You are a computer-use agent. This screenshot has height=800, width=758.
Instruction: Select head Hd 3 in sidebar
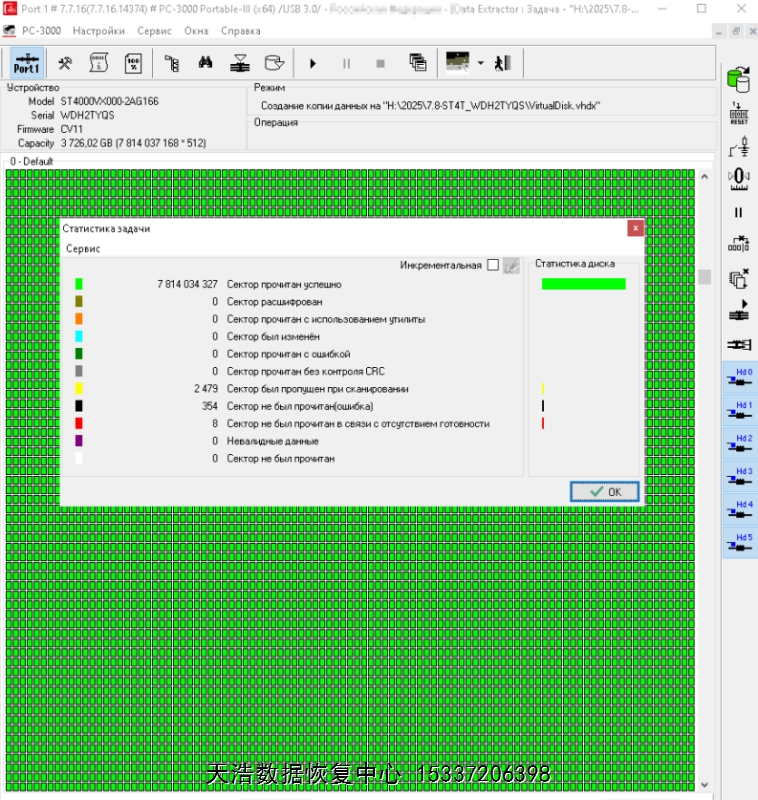coord(741,477)
